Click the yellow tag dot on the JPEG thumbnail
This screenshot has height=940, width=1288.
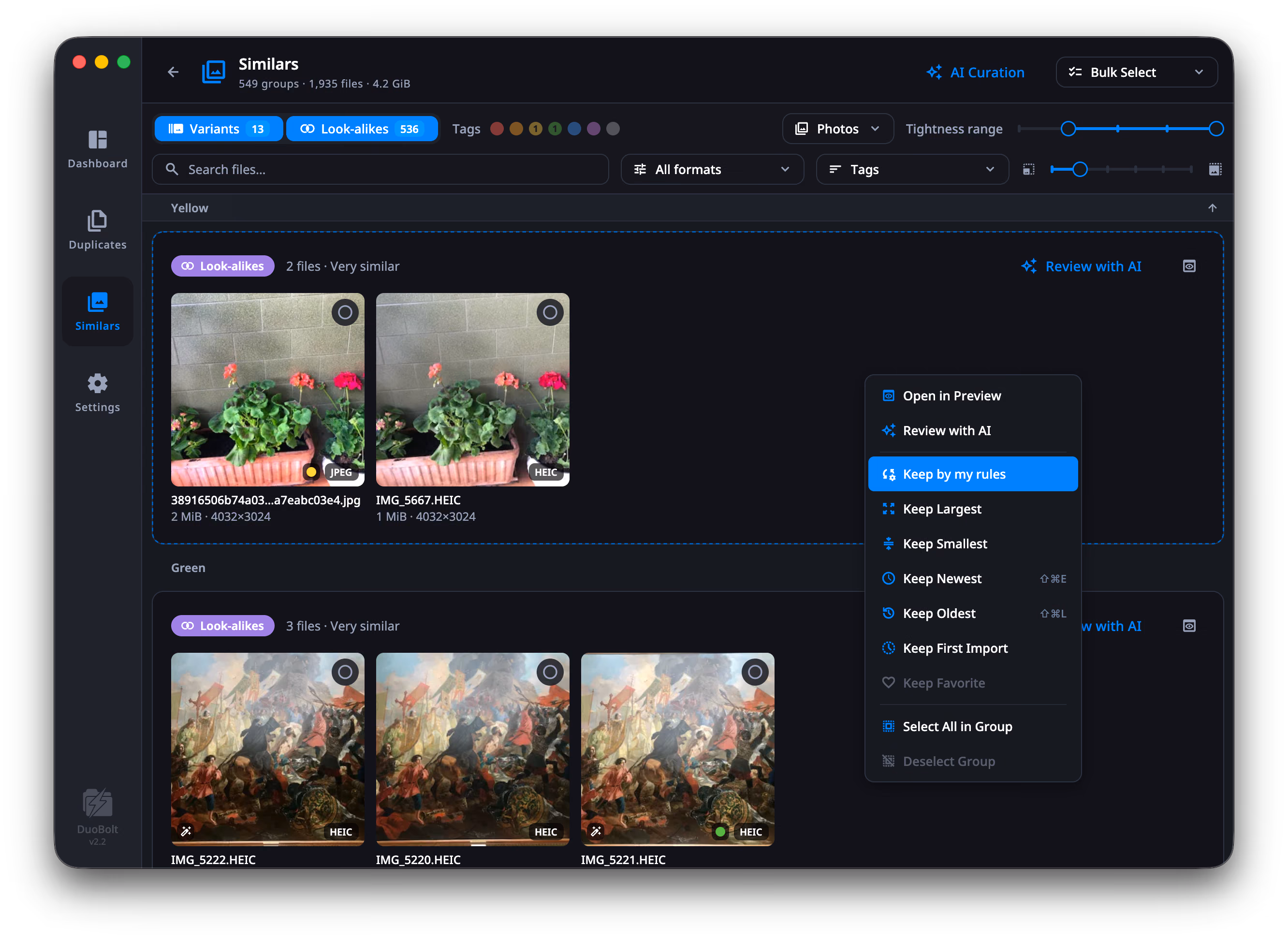pos(311,472)
